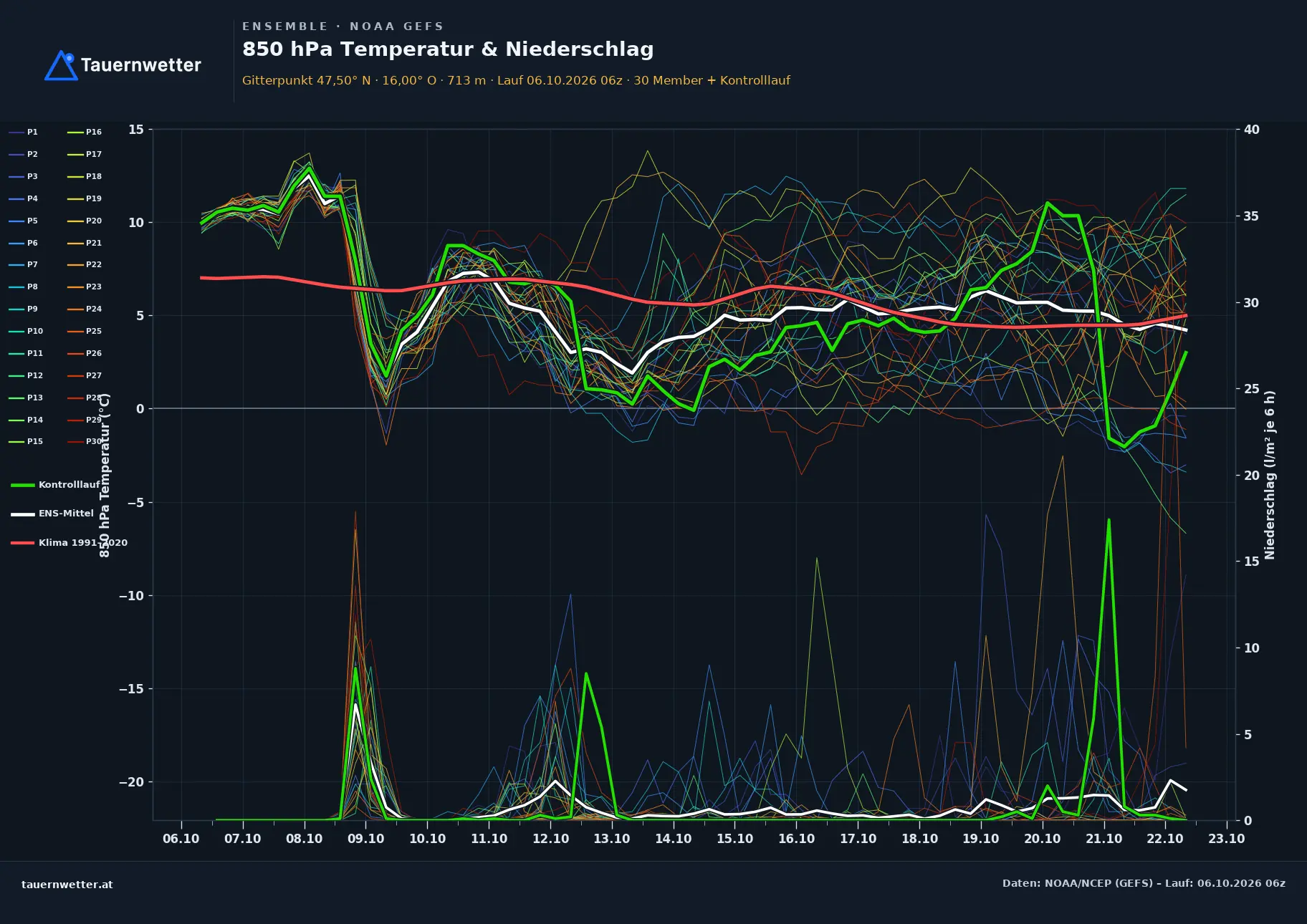Click the 15.10 date tick label
This screenshot has height=924, width=1307.
735,839
